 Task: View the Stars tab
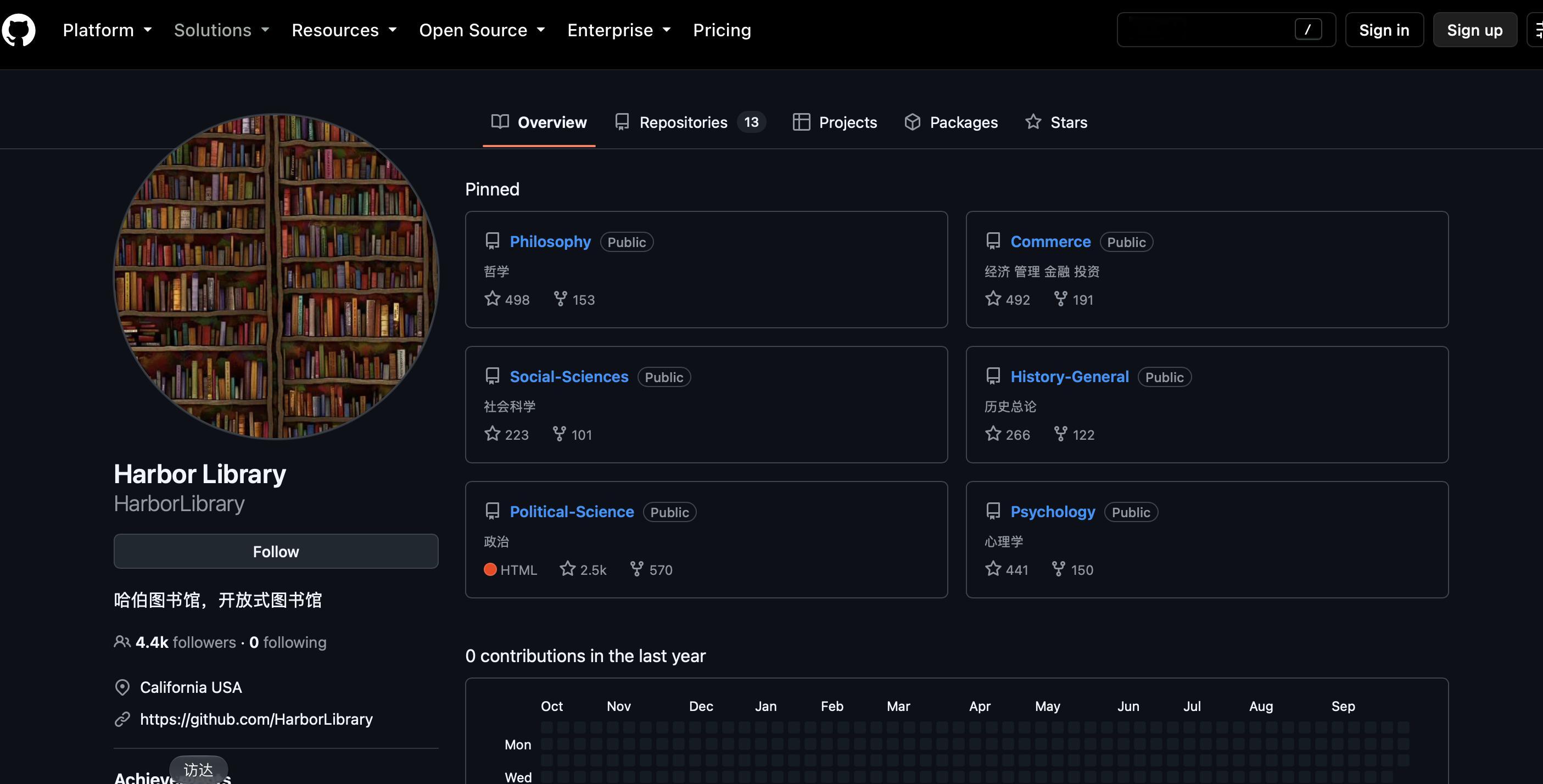tap(1056, 122)
